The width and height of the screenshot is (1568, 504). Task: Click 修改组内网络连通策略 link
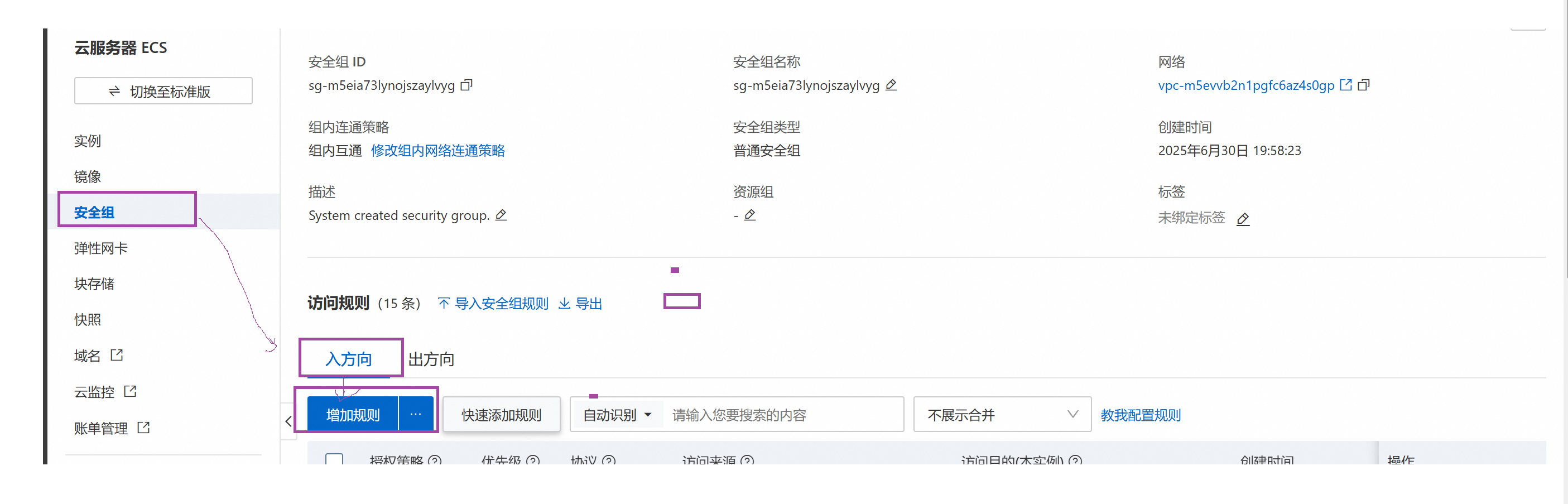(x=438, y=150)
